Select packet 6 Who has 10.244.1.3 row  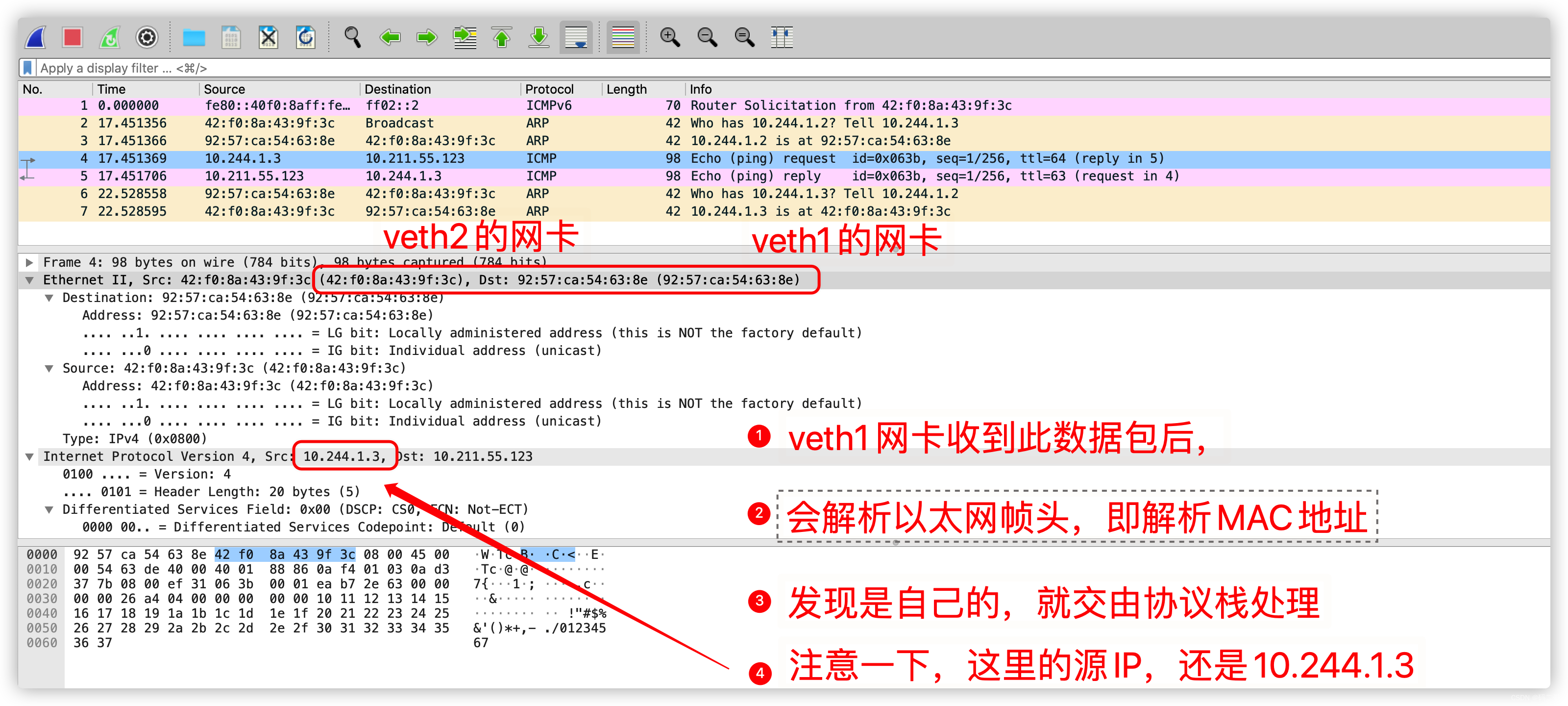[784, 194]
